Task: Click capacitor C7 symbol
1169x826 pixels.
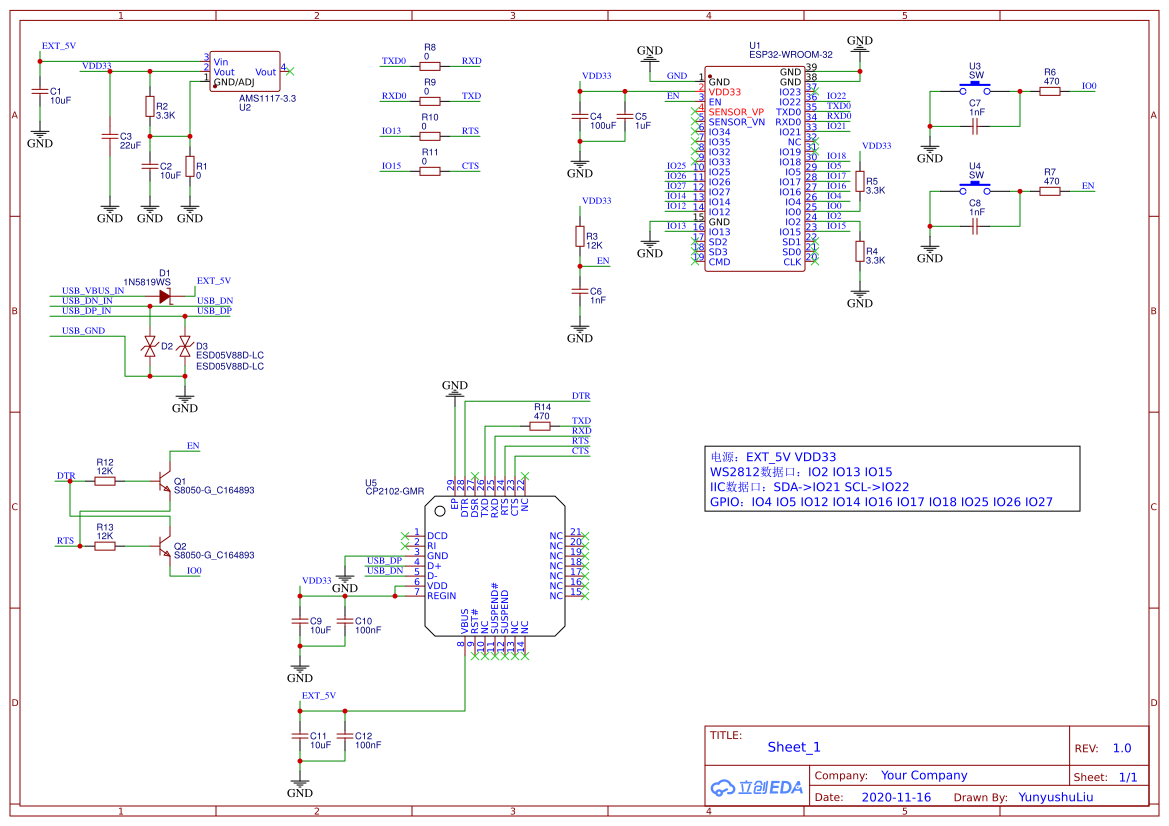Action: (974, 127)
